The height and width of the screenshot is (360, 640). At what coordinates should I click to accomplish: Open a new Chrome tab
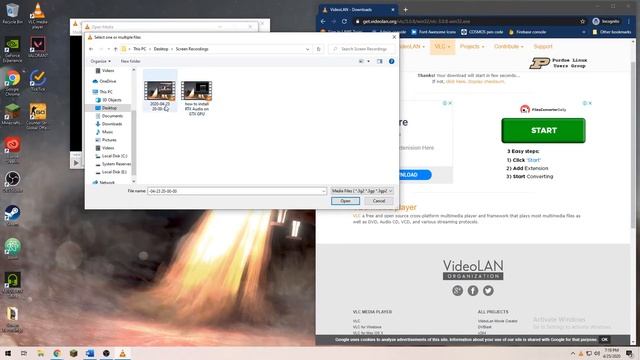[x=405, y=9]
